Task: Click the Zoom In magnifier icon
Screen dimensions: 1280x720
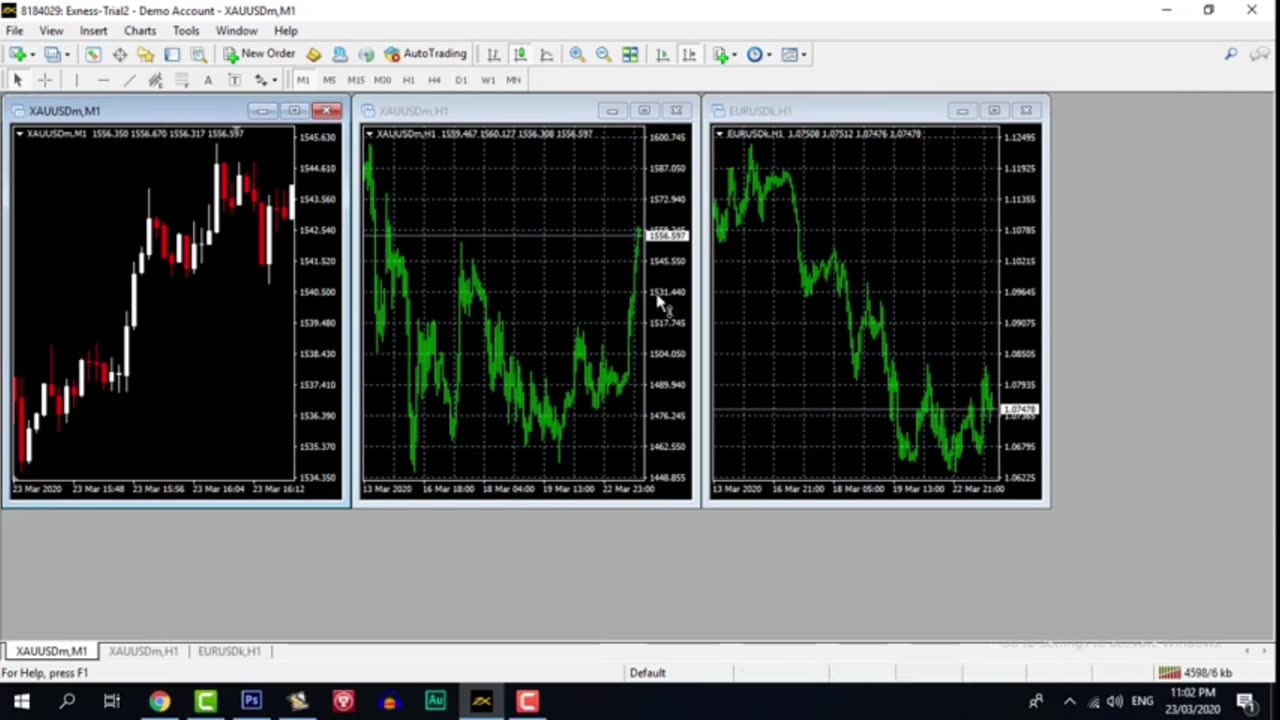Action: click(x=577, y=54)
